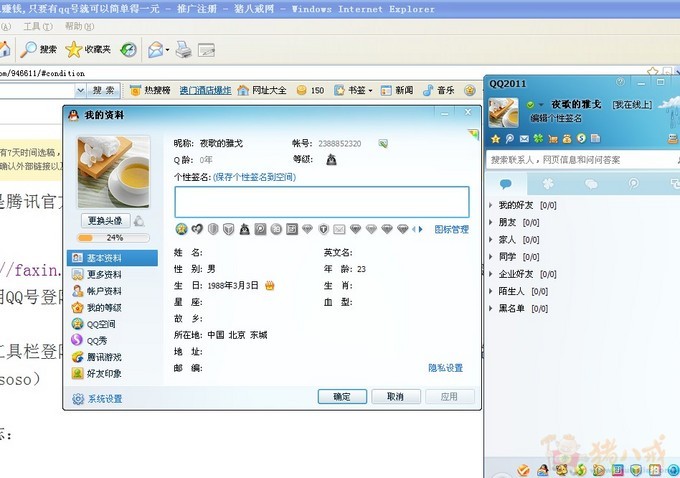
Task: Open 澳门酒店爆炸 link in toolbar
Action: pyautogui.click(x=205, y=90)
